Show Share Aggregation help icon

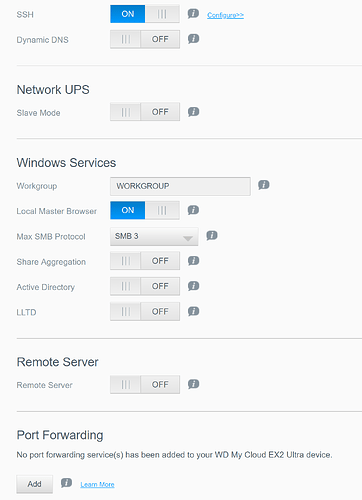193,261
